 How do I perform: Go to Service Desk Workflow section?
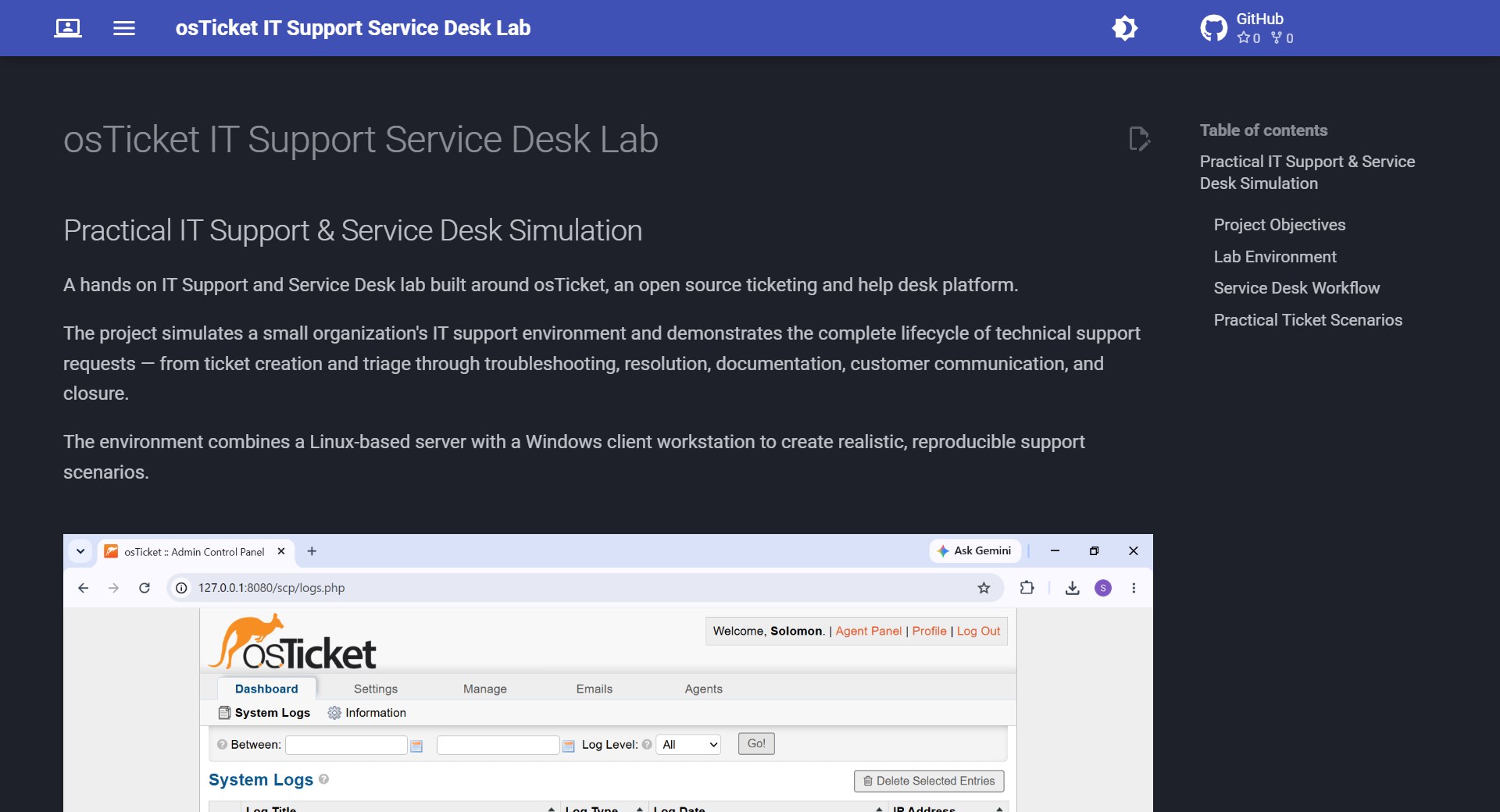click(1296, 288)
